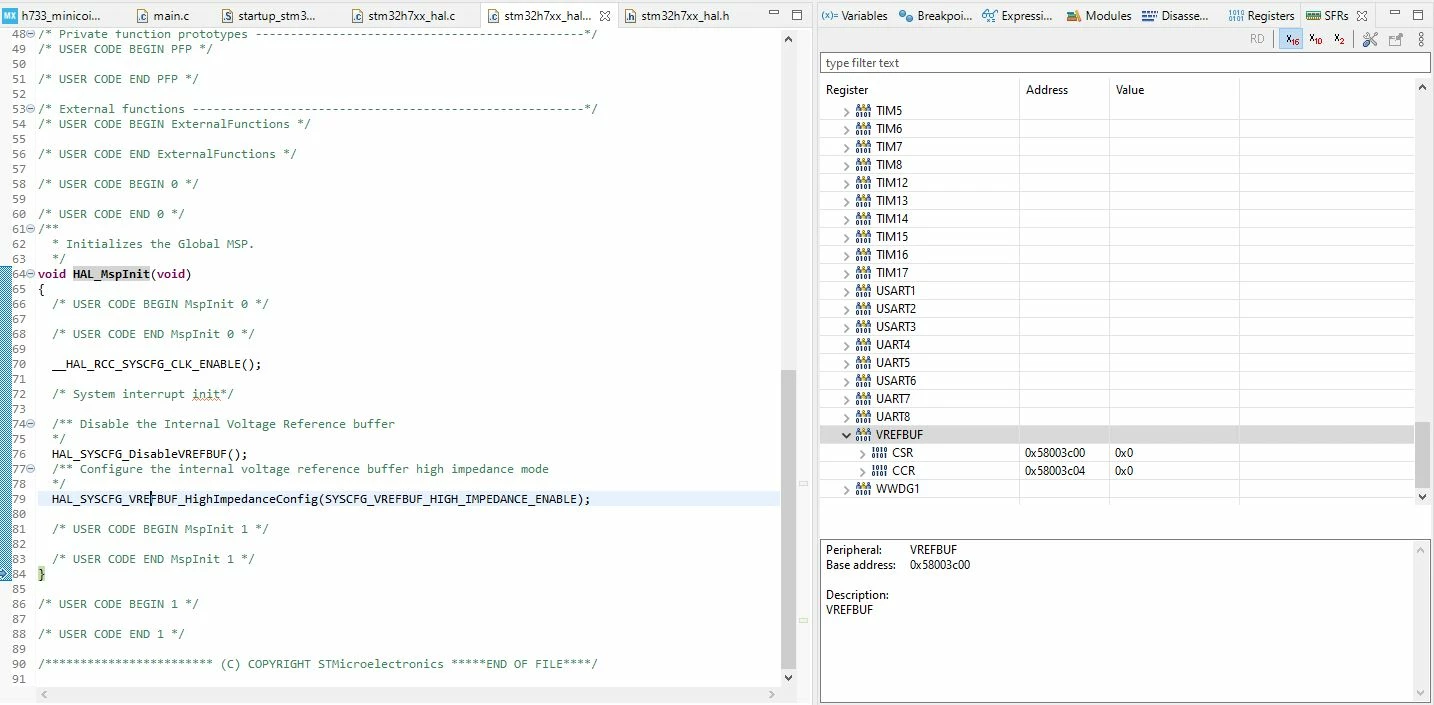
Task: Switch to the stm32h7xx_hal.c tab
Action: [403, 16]
